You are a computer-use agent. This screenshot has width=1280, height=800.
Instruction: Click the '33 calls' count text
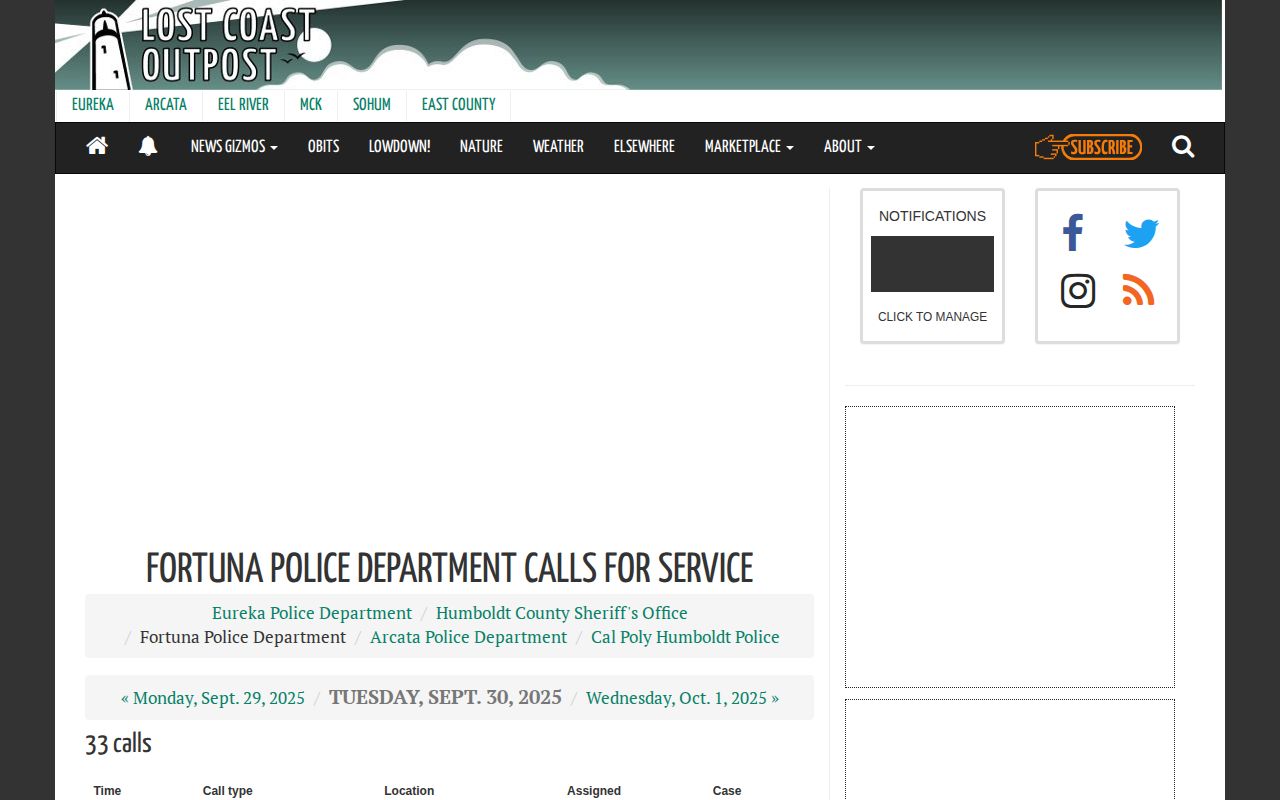point(118,744)
